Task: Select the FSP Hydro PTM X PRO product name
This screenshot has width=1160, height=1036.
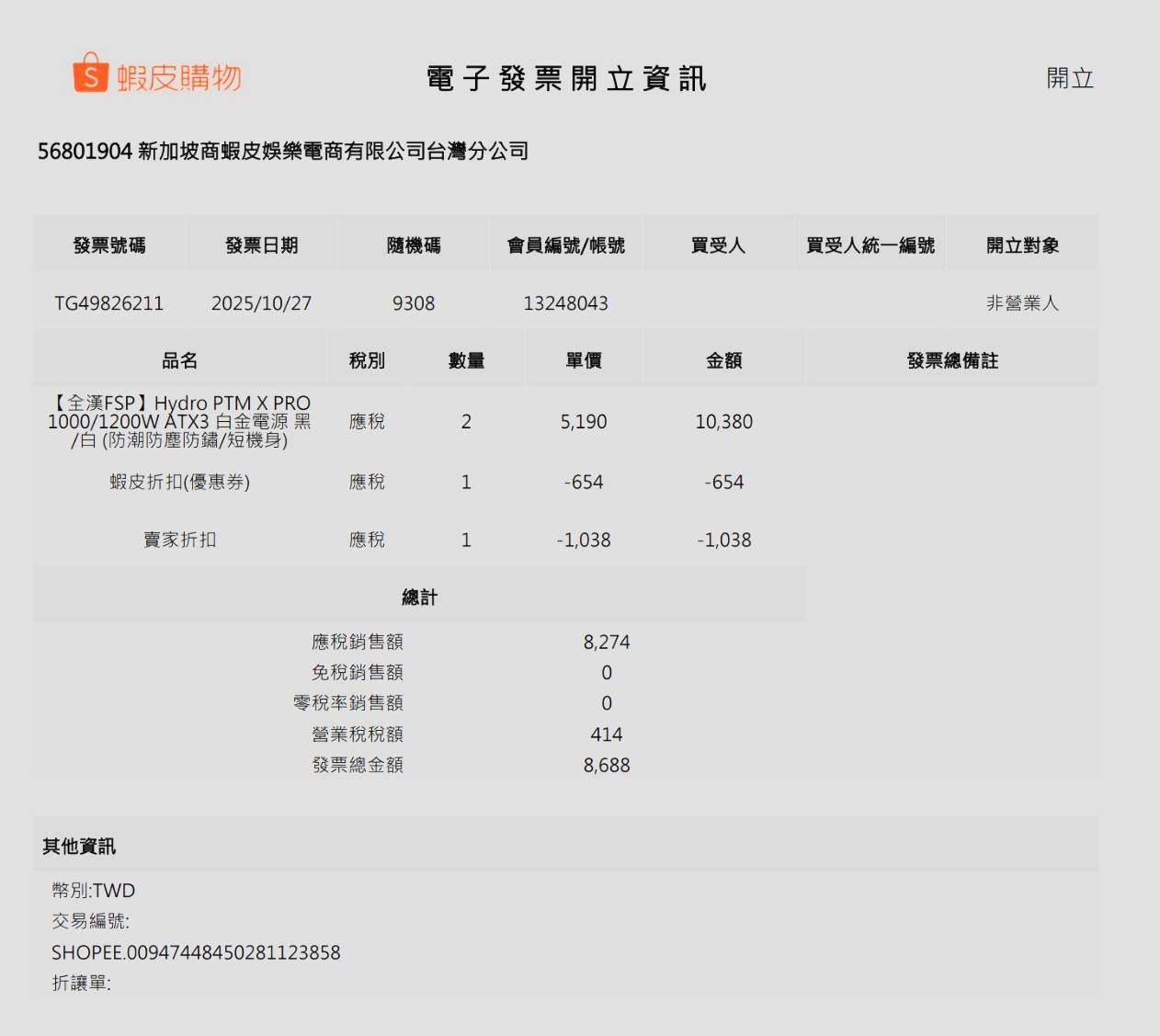Action: 179,421
